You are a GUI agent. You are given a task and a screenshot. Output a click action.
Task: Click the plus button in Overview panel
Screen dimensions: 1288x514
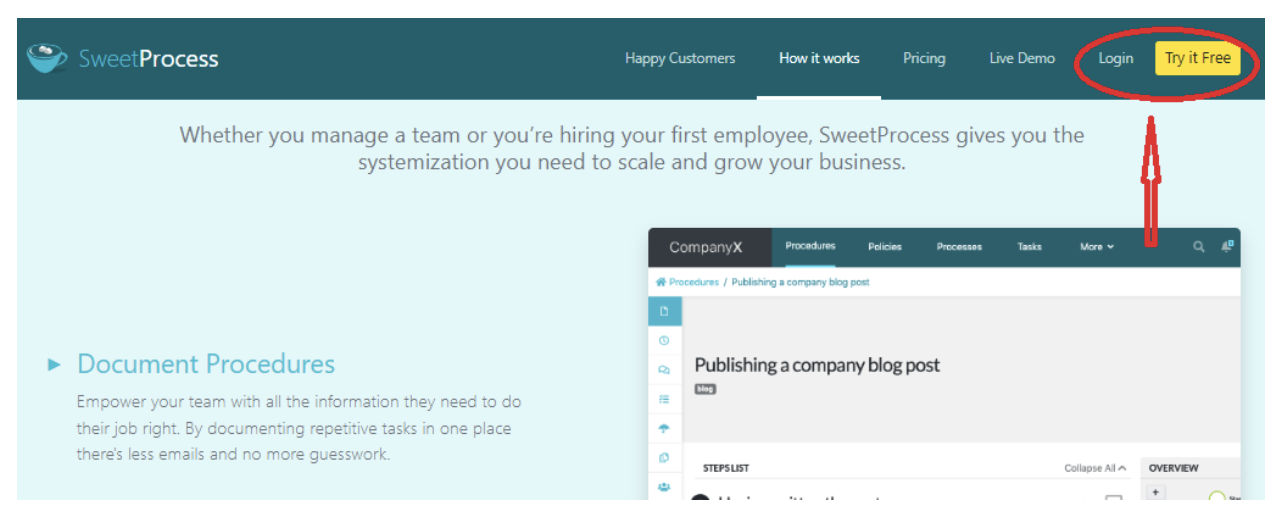1156,492
